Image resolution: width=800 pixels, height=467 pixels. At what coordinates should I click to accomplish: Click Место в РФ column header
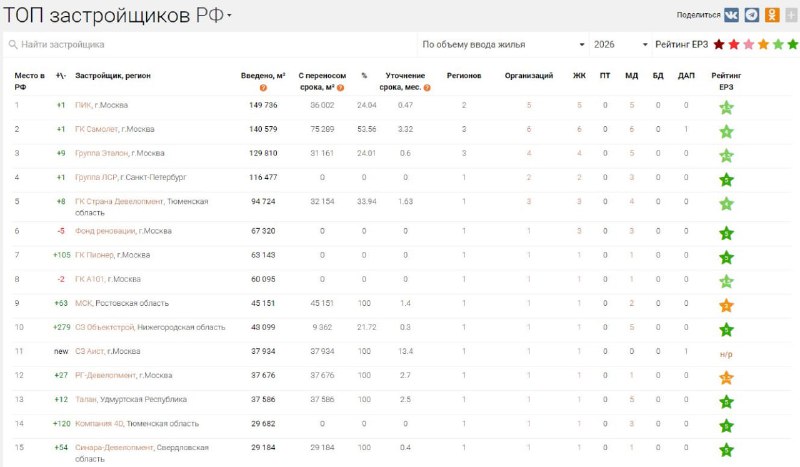click(29, 81)
